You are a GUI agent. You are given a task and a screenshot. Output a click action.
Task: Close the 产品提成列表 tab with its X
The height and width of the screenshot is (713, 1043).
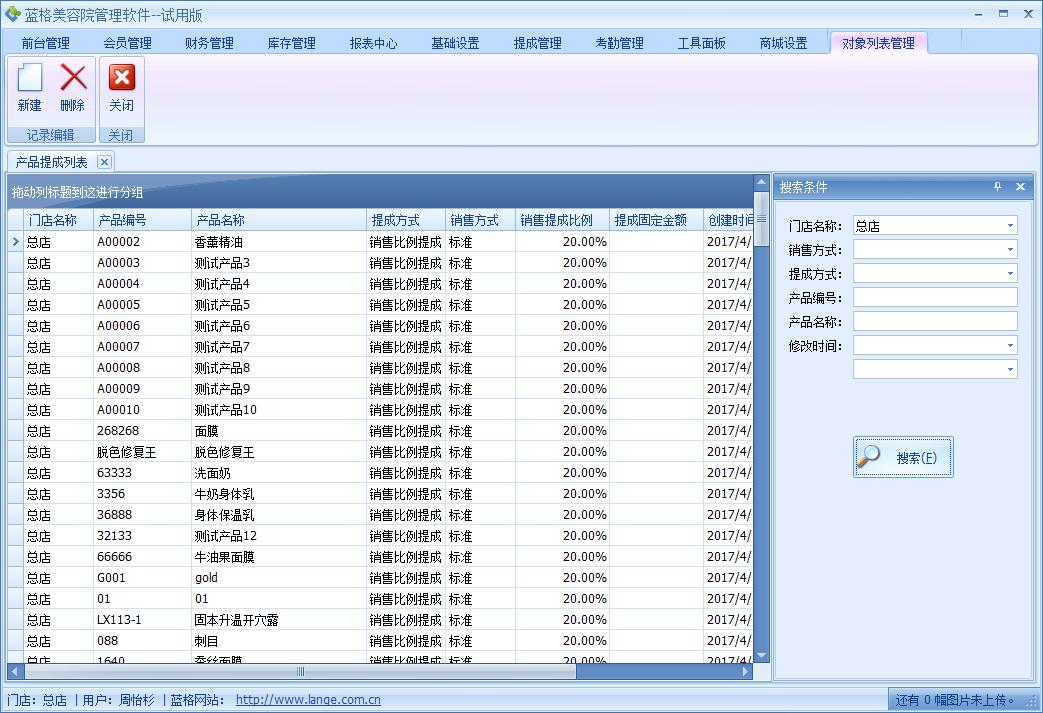[x=104, y=162]
